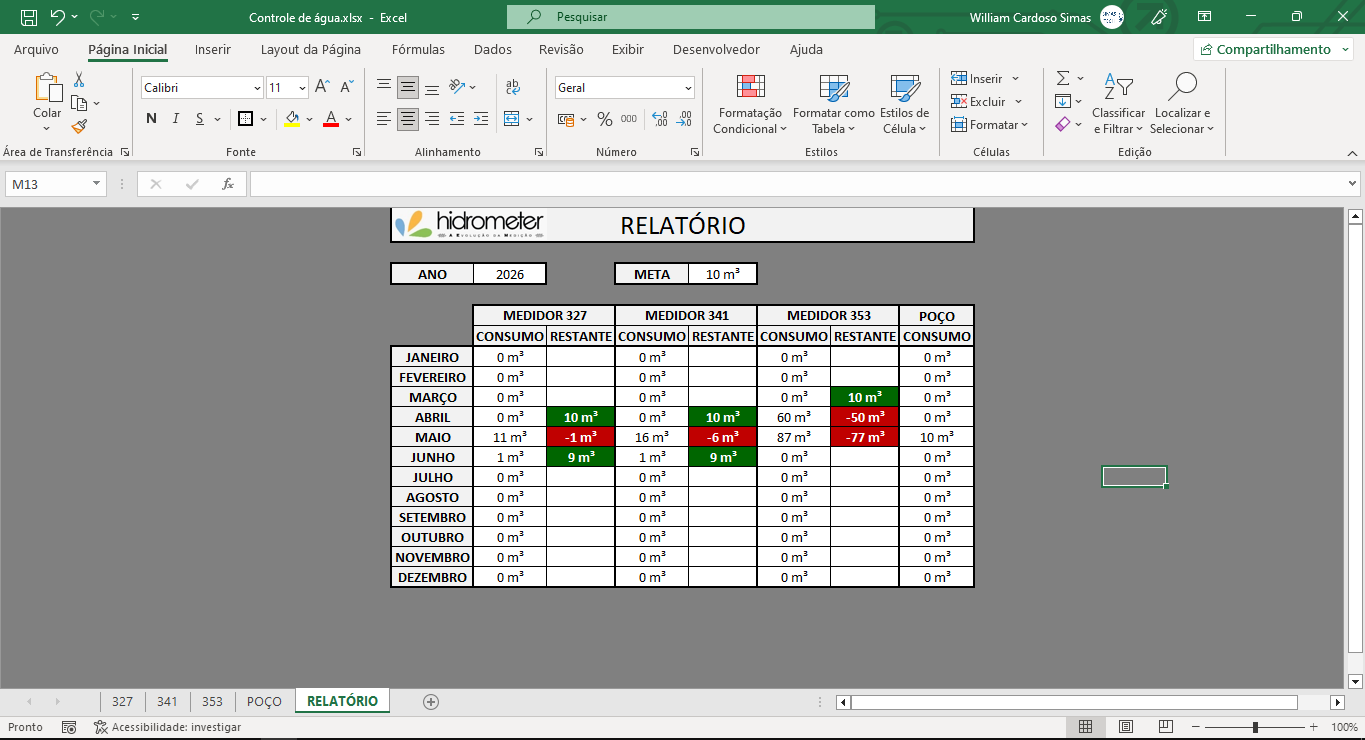
Task: Open Formatação Condicional menu
Action: click(750, 104)
